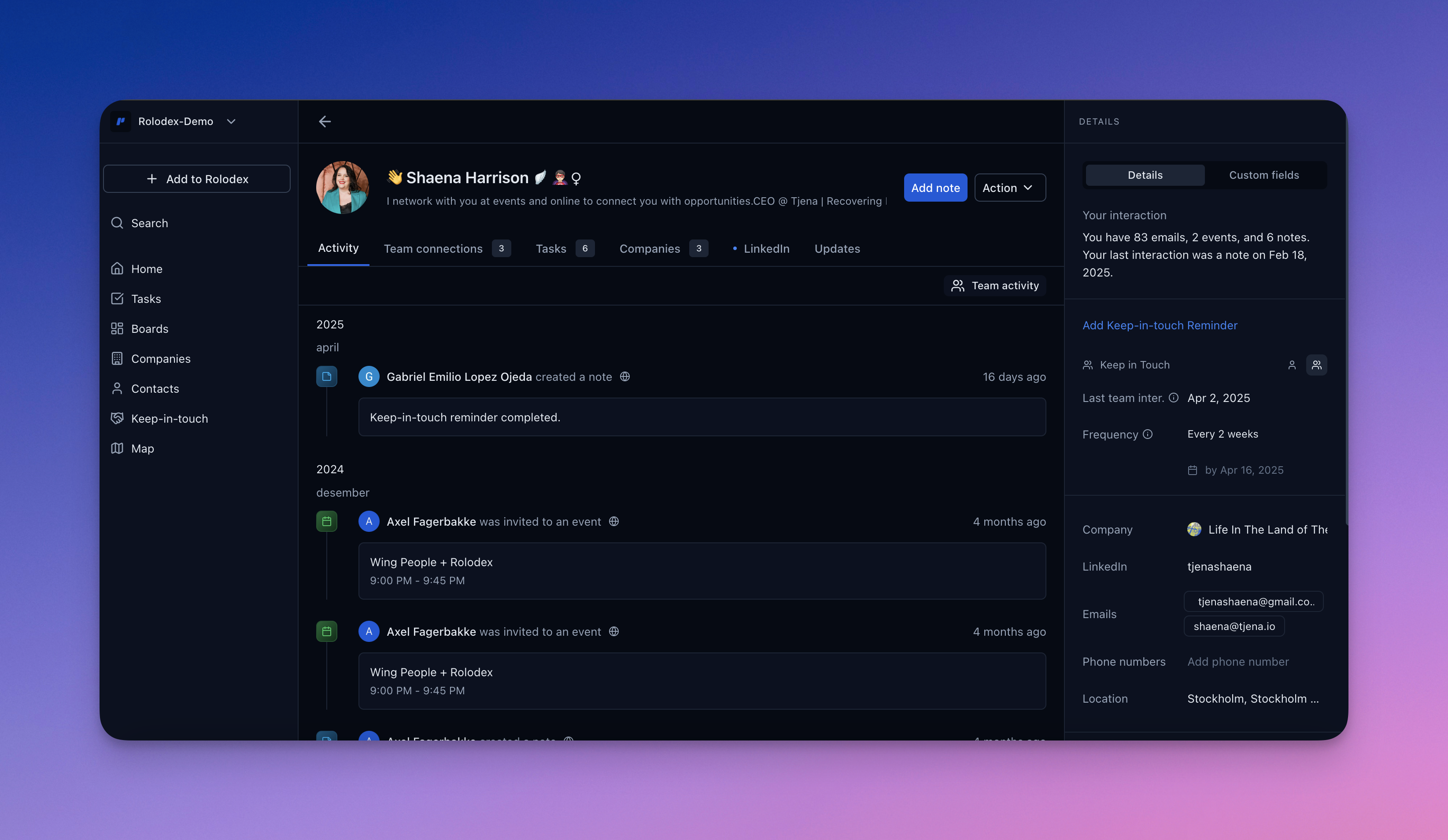Switch Keep in Touch to personal mode
The height and width of the screenshot is (840, 1448).
[1292, 365]
